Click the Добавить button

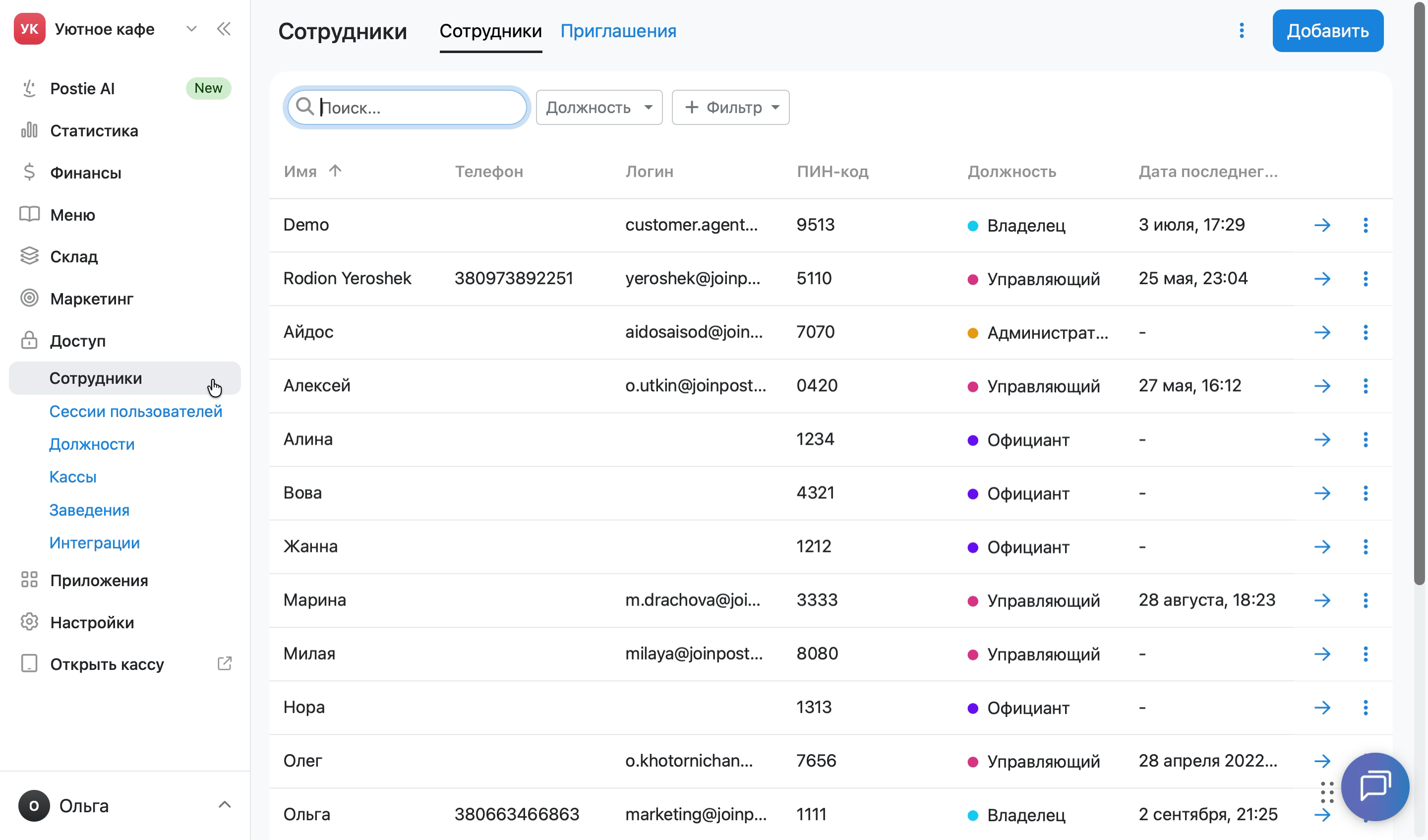coord(1328,31)
